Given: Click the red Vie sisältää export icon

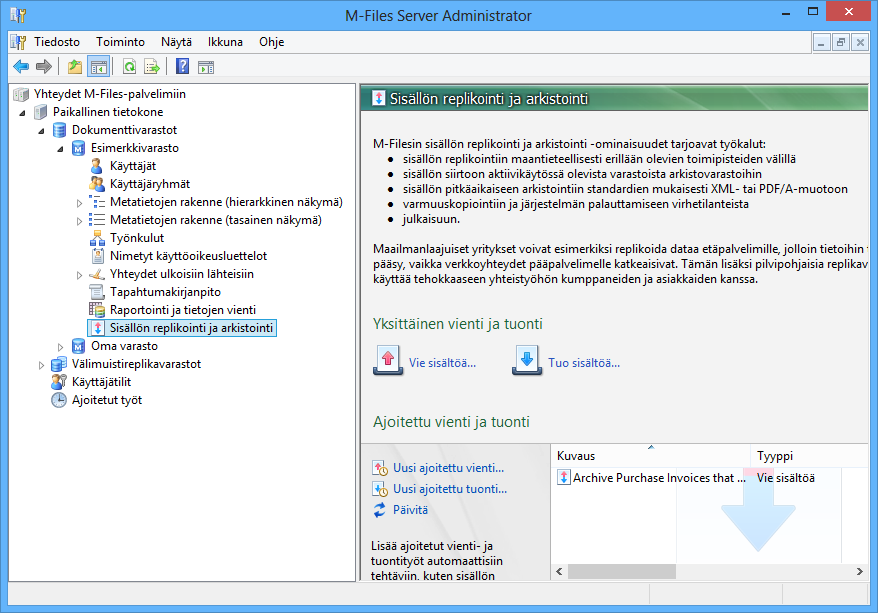Looking at the screenshot, I should tap(388, 359).
